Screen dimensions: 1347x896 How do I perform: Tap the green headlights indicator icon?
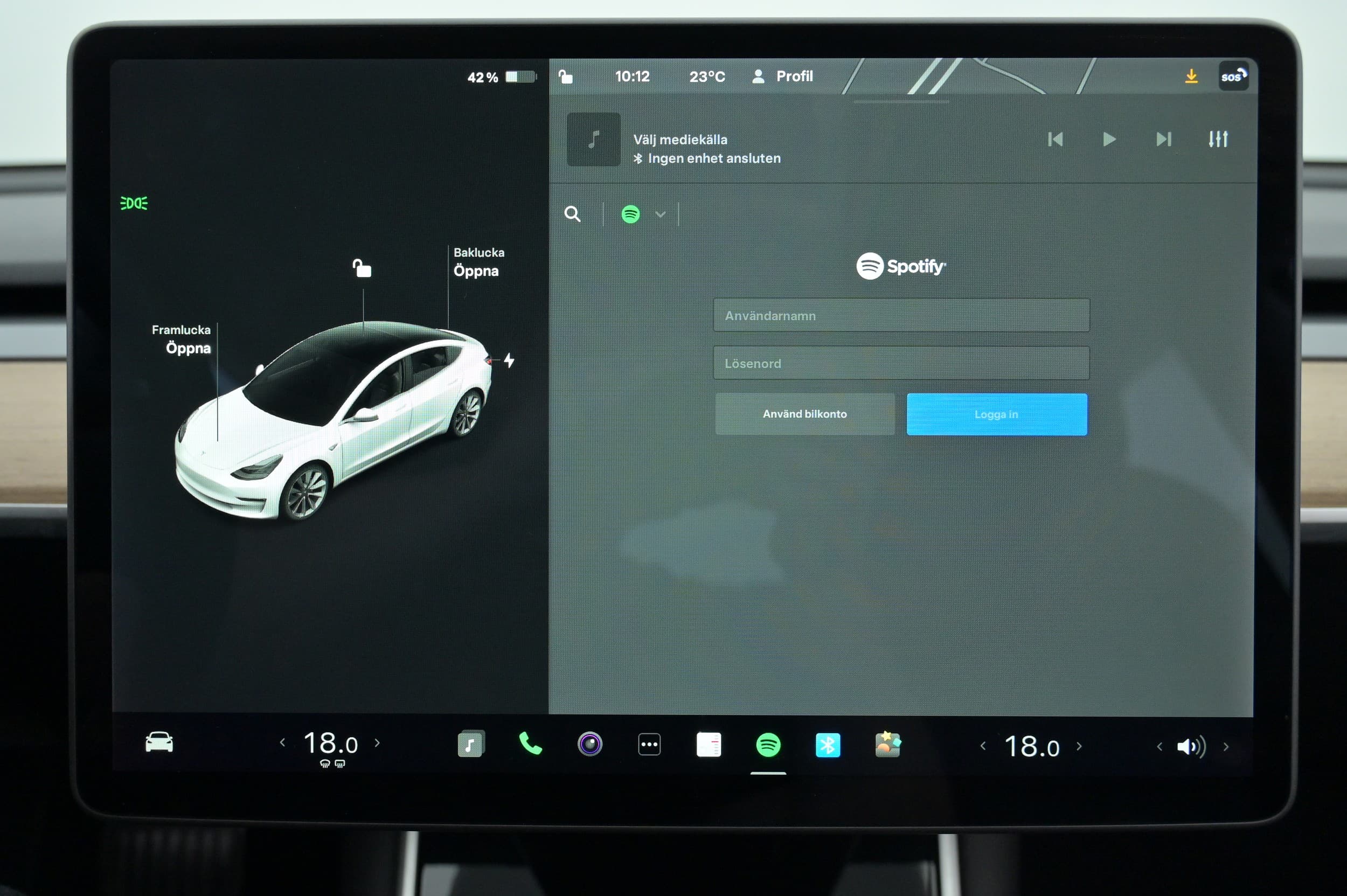coord(134,203)
